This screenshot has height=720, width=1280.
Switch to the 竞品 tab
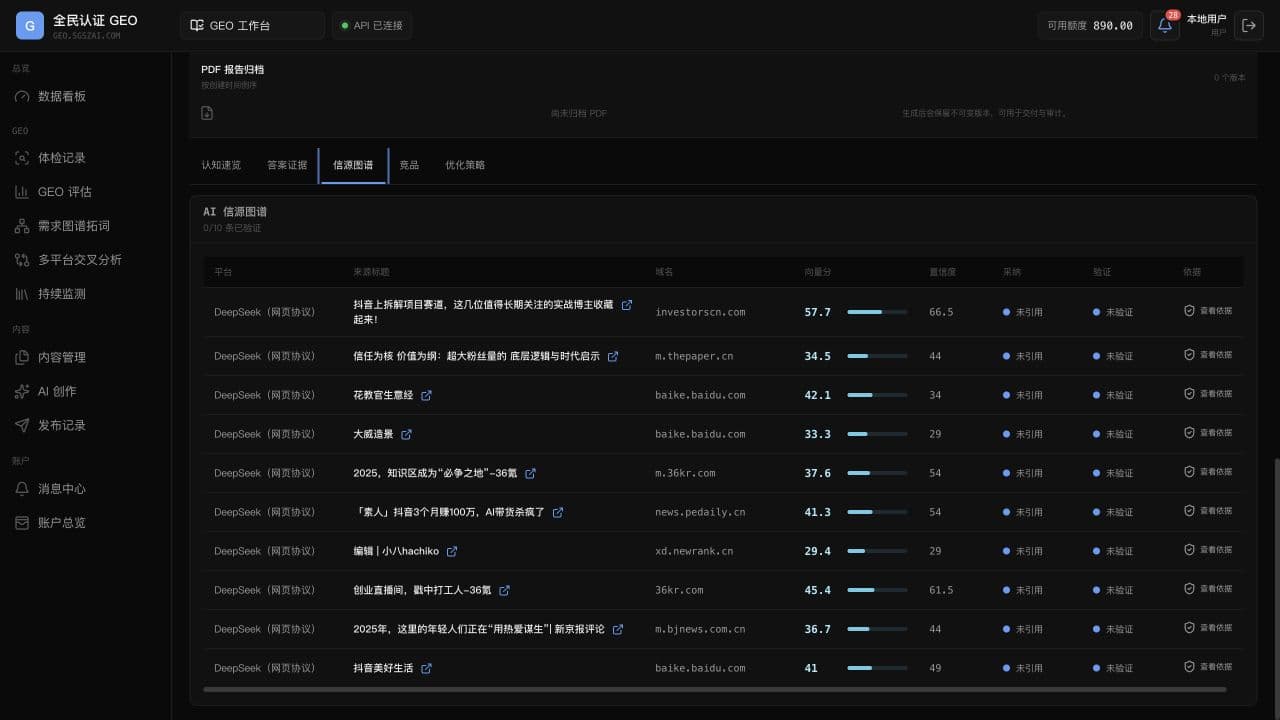coord(409,165)
